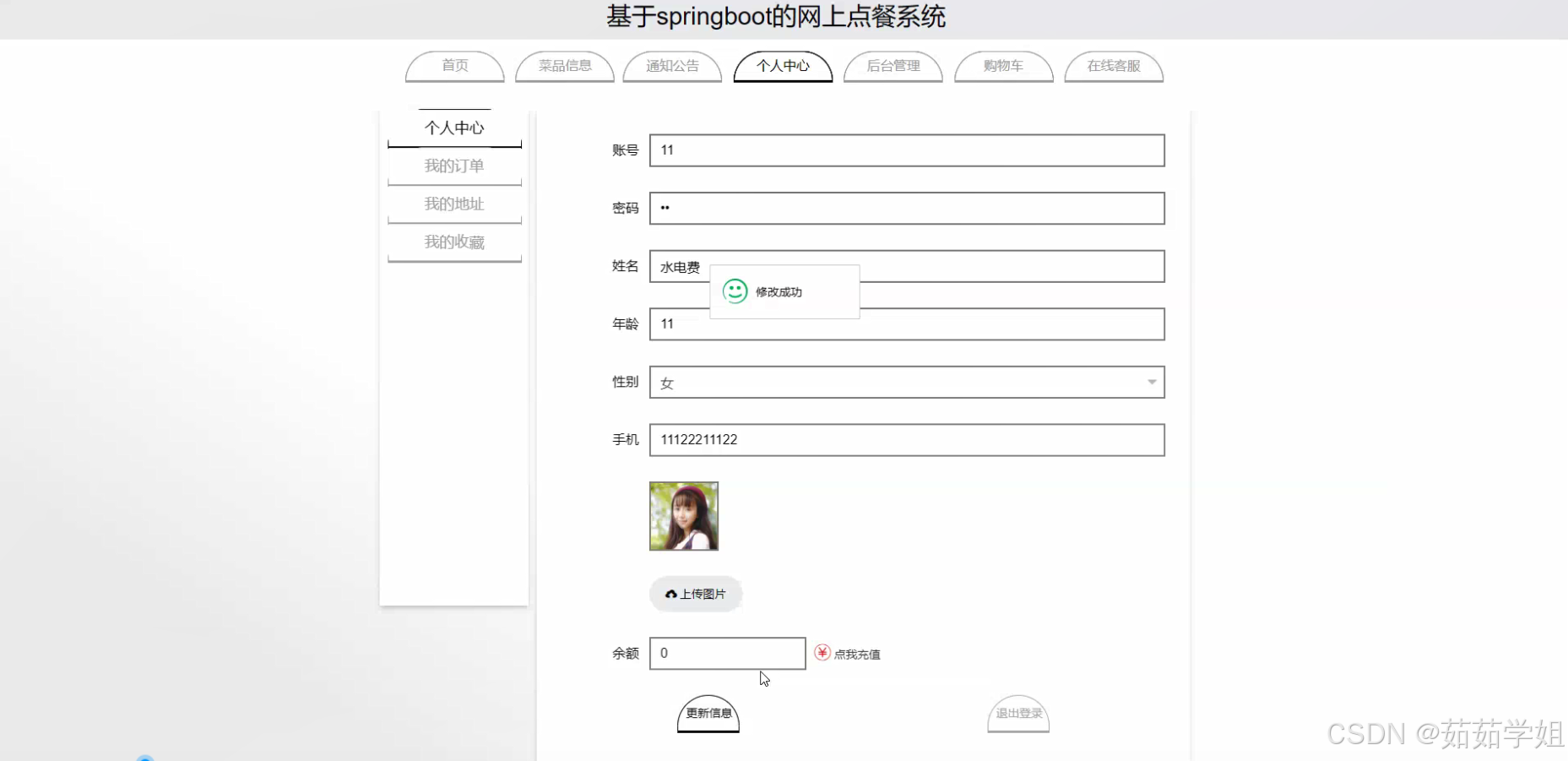Click the red ¥ recharge icon

pos(822,652)
